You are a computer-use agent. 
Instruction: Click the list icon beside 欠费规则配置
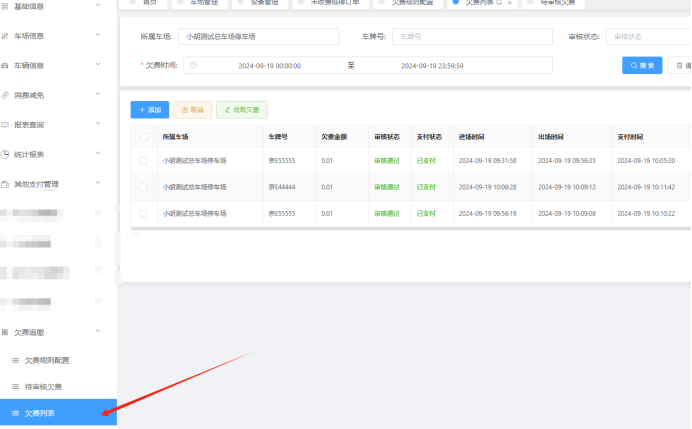(15, 360)
